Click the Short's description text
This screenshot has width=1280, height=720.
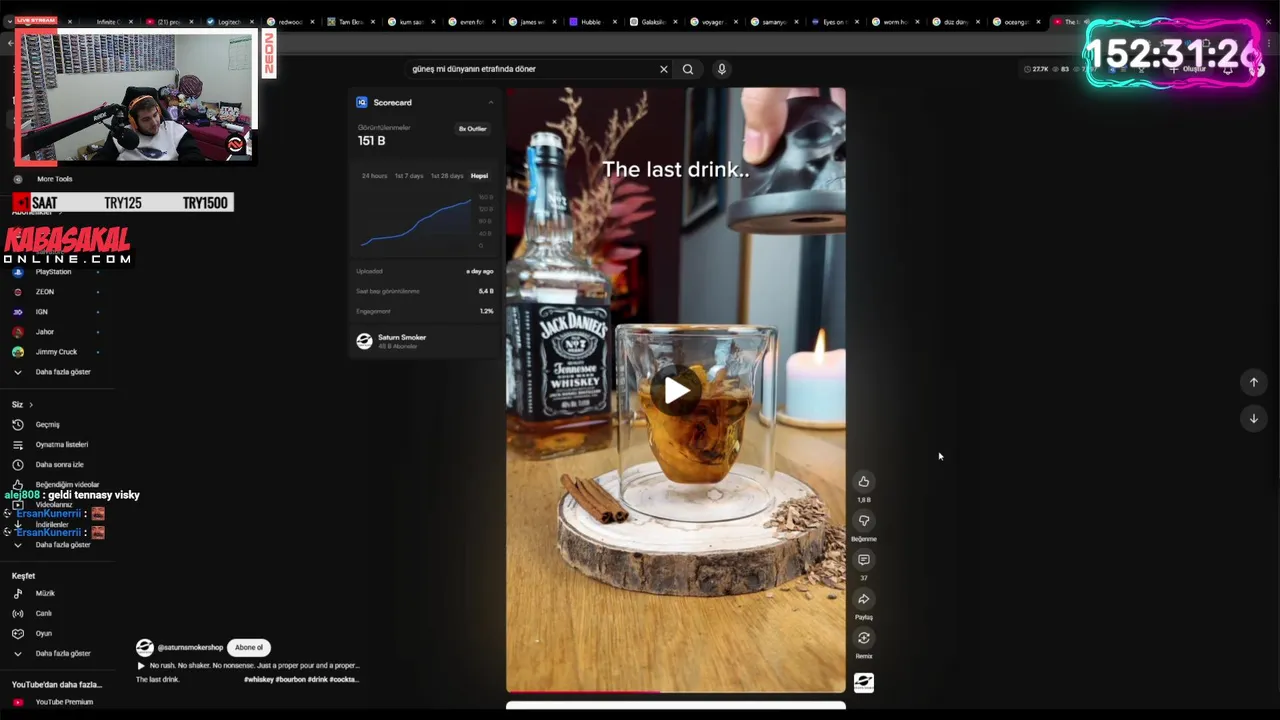click(254, 665)
